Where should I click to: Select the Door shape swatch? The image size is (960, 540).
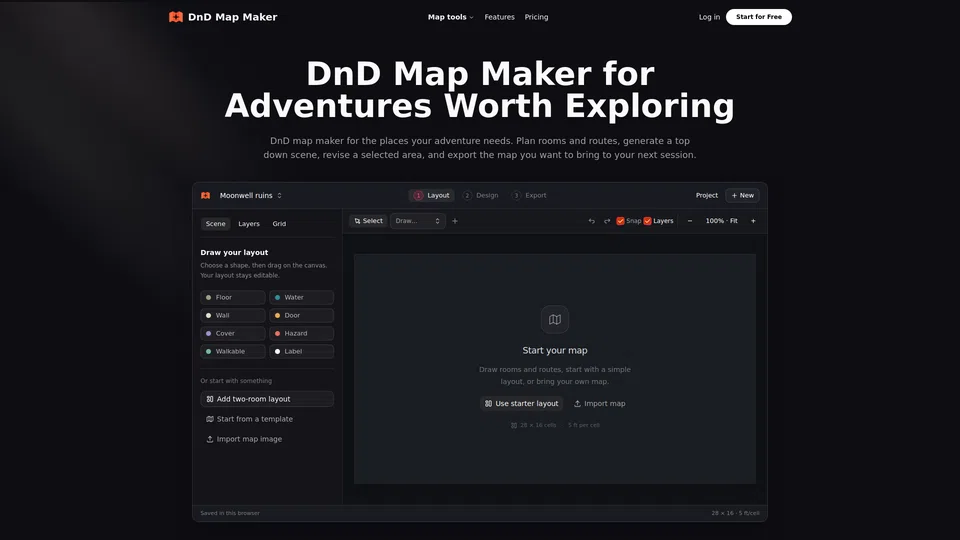pyautogui.click(x=301, y=315)
